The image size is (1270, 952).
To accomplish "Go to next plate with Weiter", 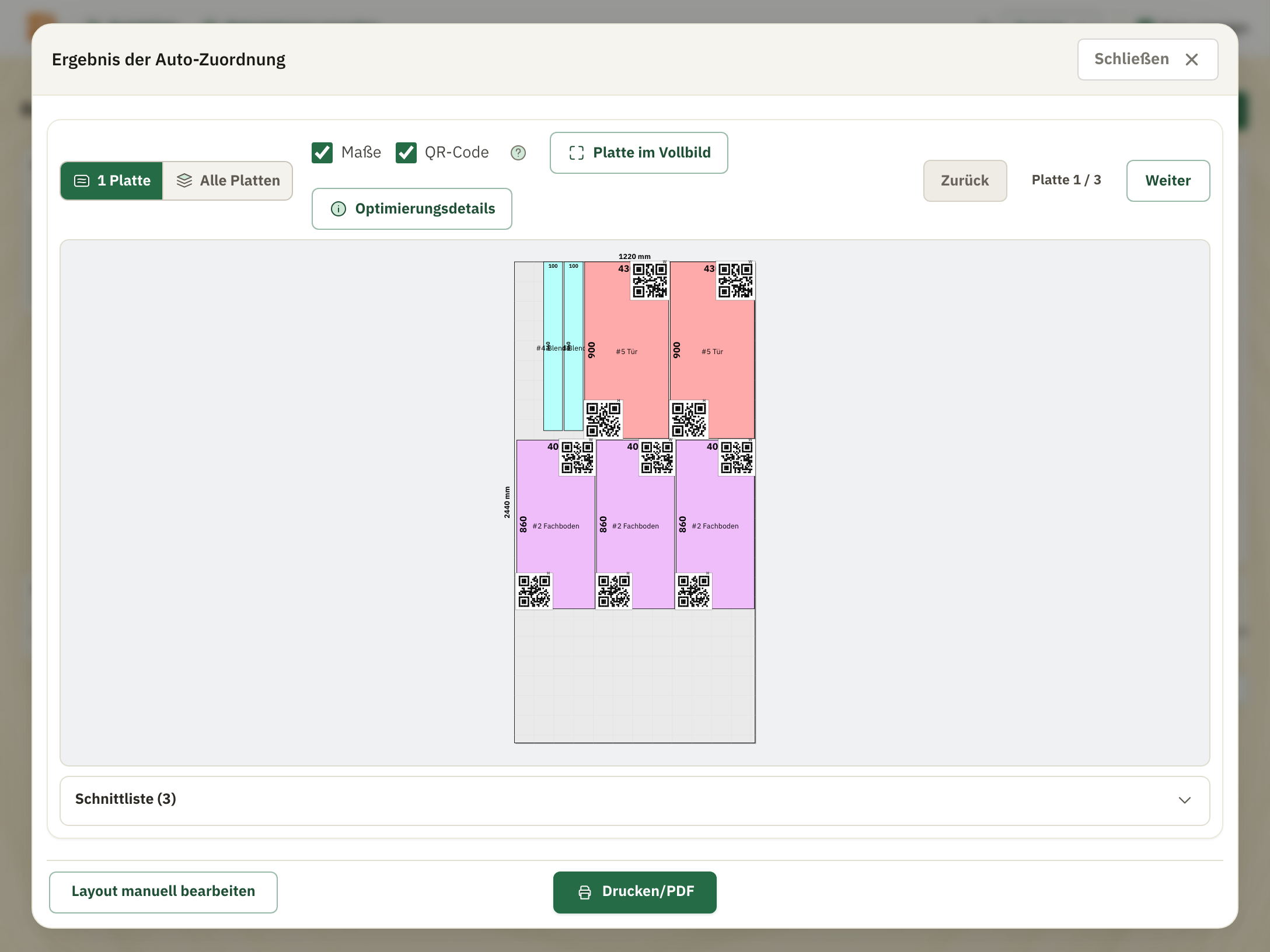I will [x=1168, y=181].
